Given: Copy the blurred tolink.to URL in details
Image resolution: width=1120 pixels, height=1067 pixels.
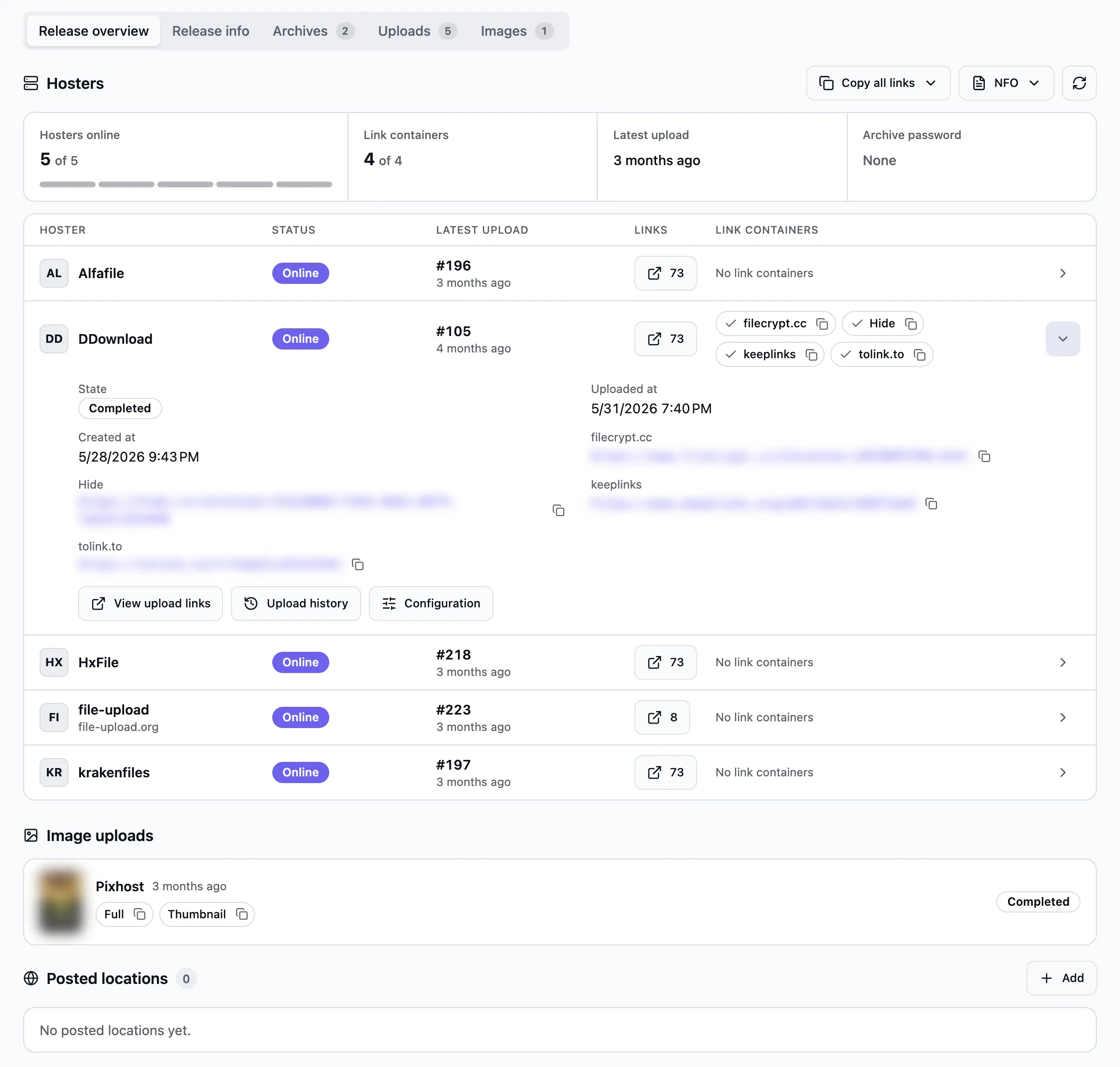Looking at the screenshot, I should coord(357,564).
